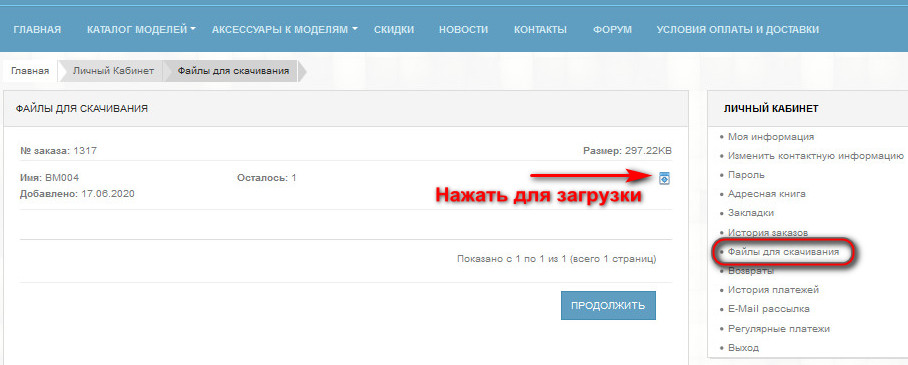Click the Файлы для скачивания breadcrumb
The height and width of the screenshot is (365, 908).
233,71
